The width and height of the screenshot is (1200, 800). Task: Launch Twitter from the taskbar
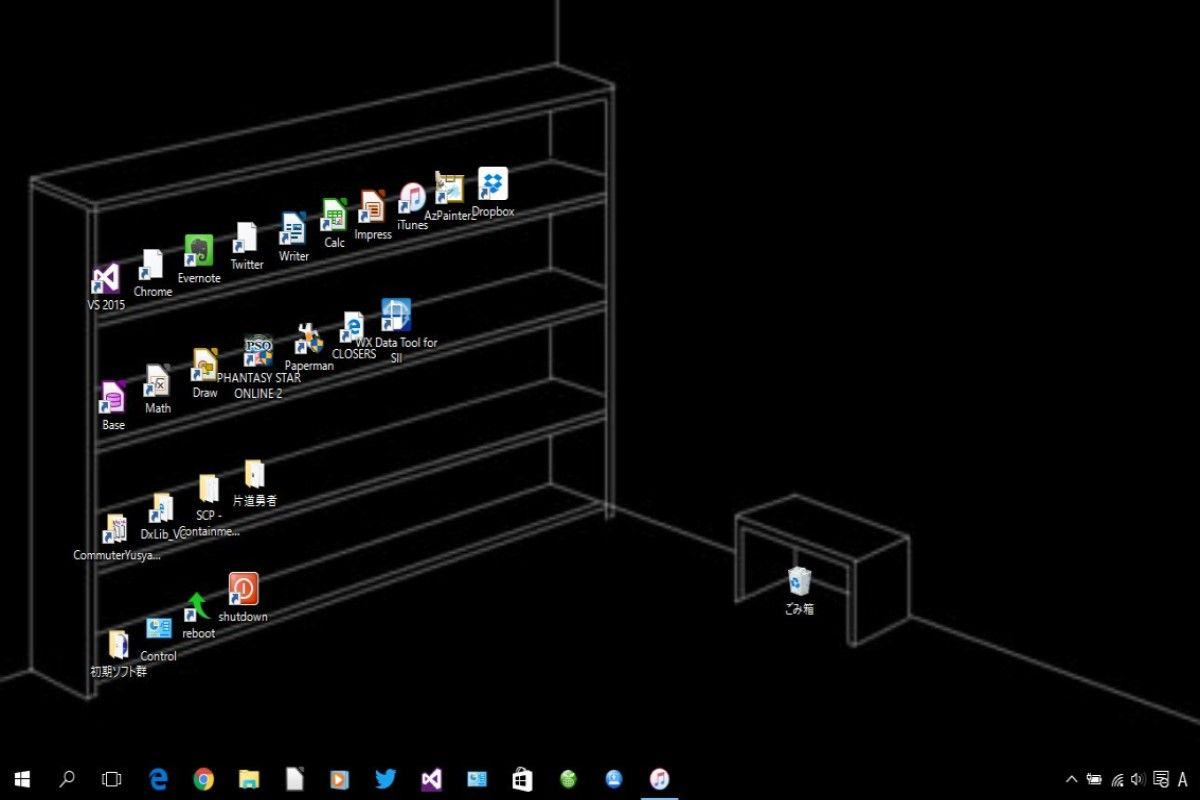pos(386,779)
